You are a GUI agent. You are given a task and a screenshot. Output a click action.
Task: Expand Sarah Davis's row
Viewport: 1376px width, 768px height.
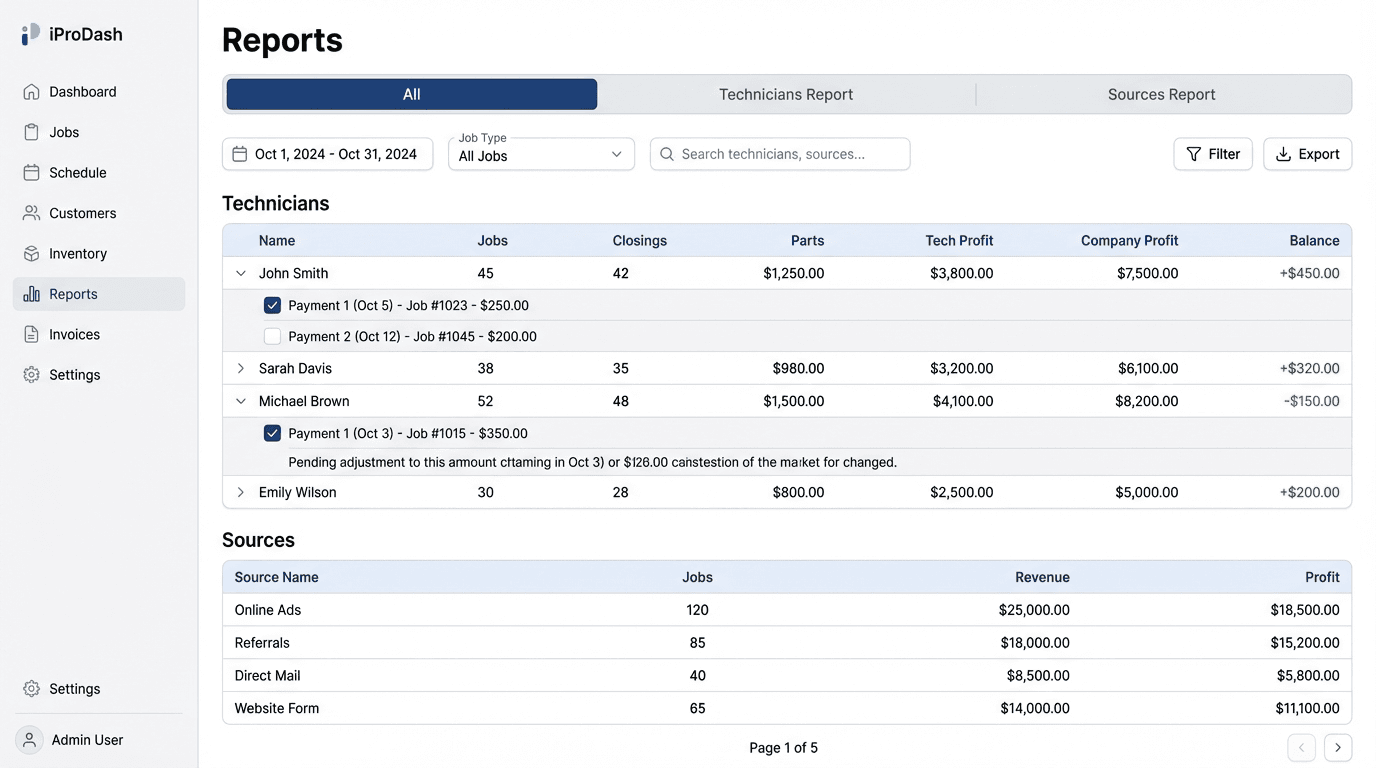point(240,368)
